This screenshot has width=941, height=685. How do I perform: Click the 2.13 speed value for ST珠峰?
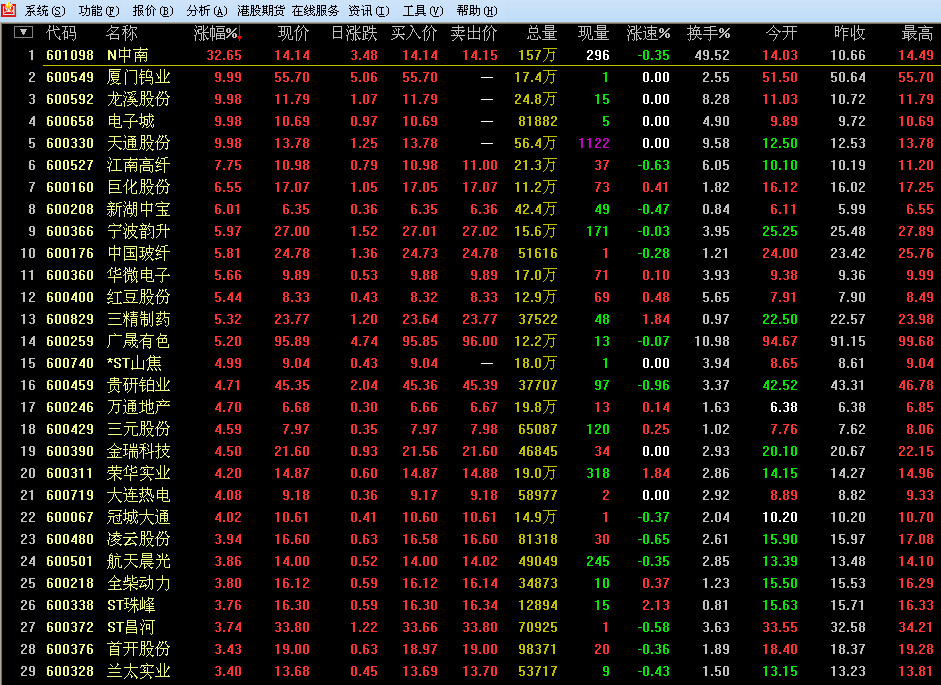[x=656, y=606]
